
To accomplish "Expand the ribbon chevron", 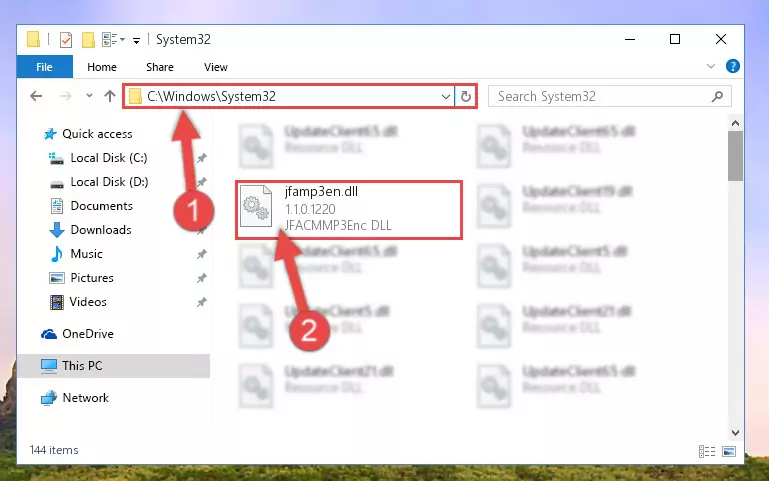I will click(711, 66).
